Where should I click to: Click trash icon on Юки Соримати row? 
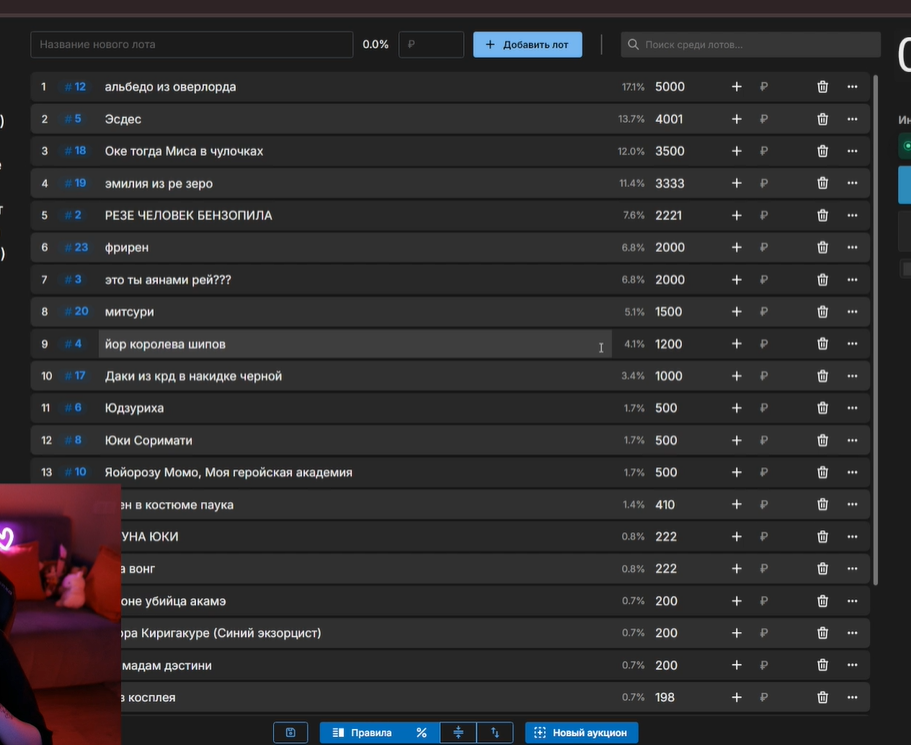coord(822,440)
